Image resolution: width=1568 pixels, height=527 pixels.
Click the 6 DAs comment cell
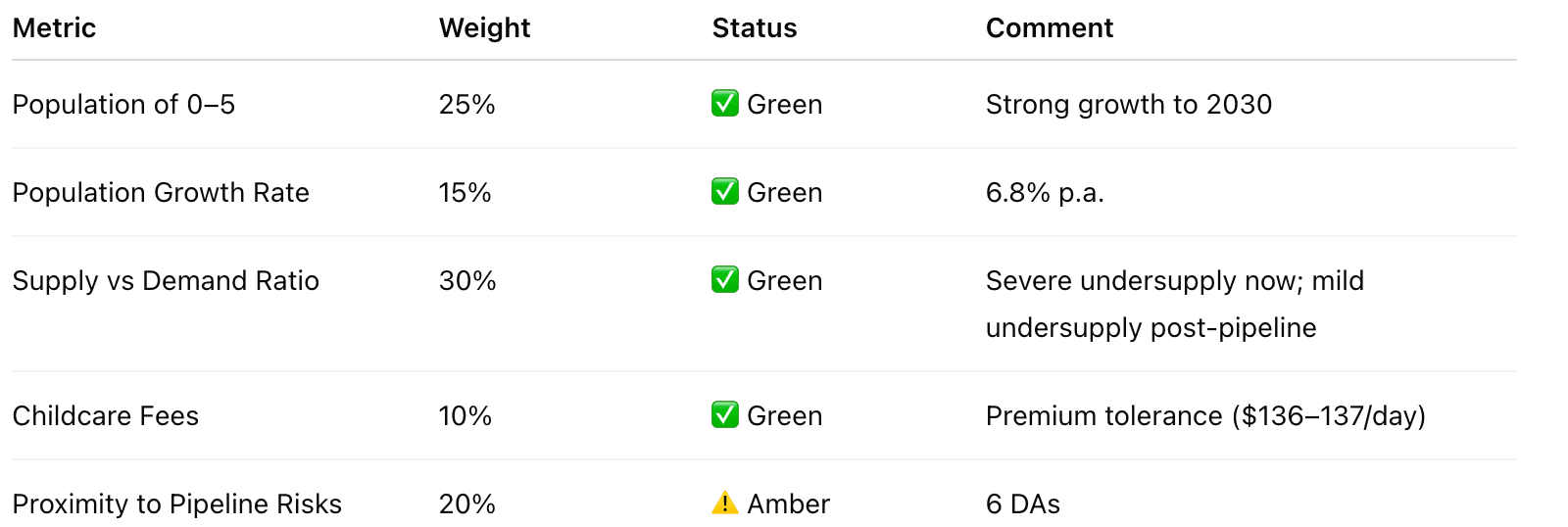point(1022,504)
